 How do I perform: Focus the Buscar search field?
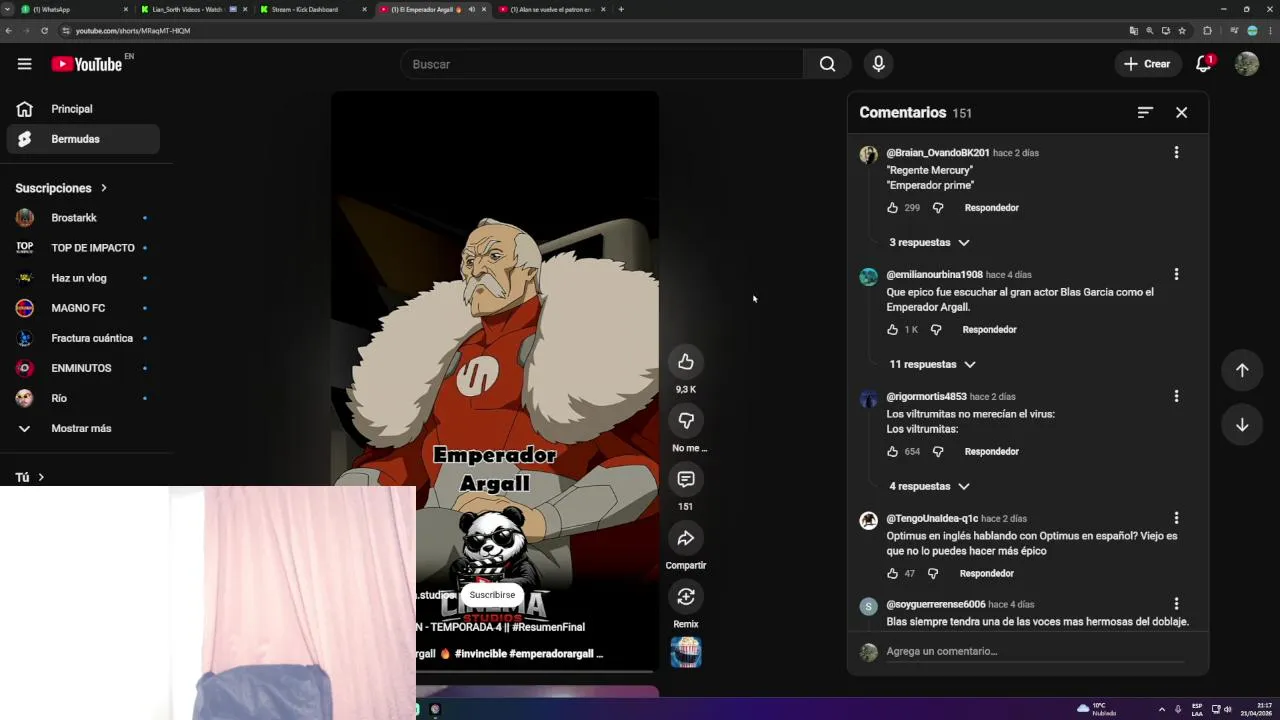[x=601, y=64]
